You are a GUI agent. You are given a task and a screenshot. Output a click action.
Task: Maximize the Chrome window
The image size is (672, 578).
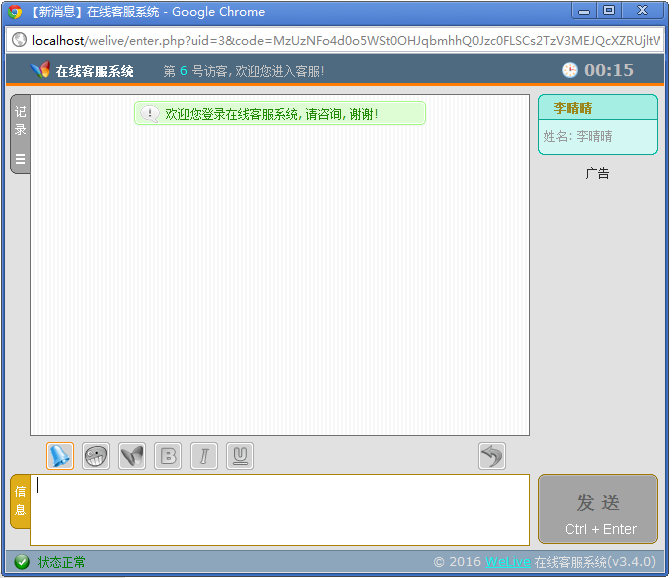point(609,10)
